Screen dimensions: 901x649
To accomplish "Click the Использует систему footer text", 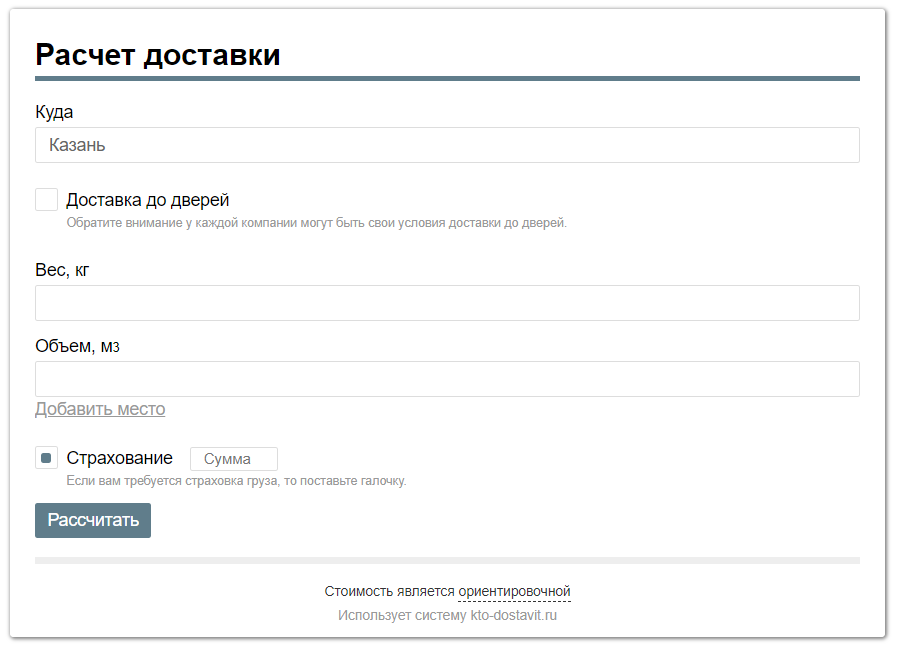I will [x=402, y=615].
